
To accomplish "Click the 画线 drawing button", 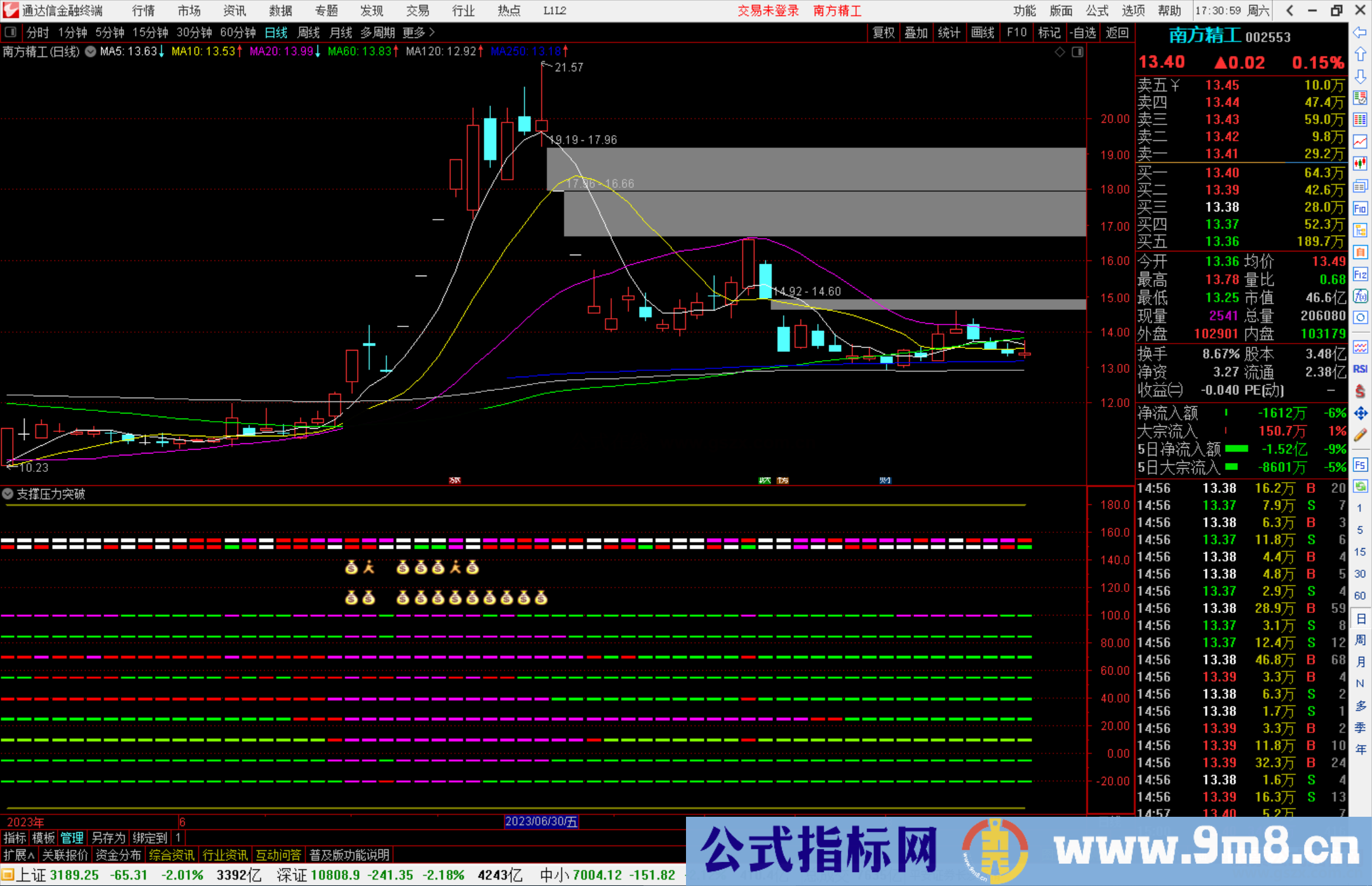I will [x=982, y=32].
